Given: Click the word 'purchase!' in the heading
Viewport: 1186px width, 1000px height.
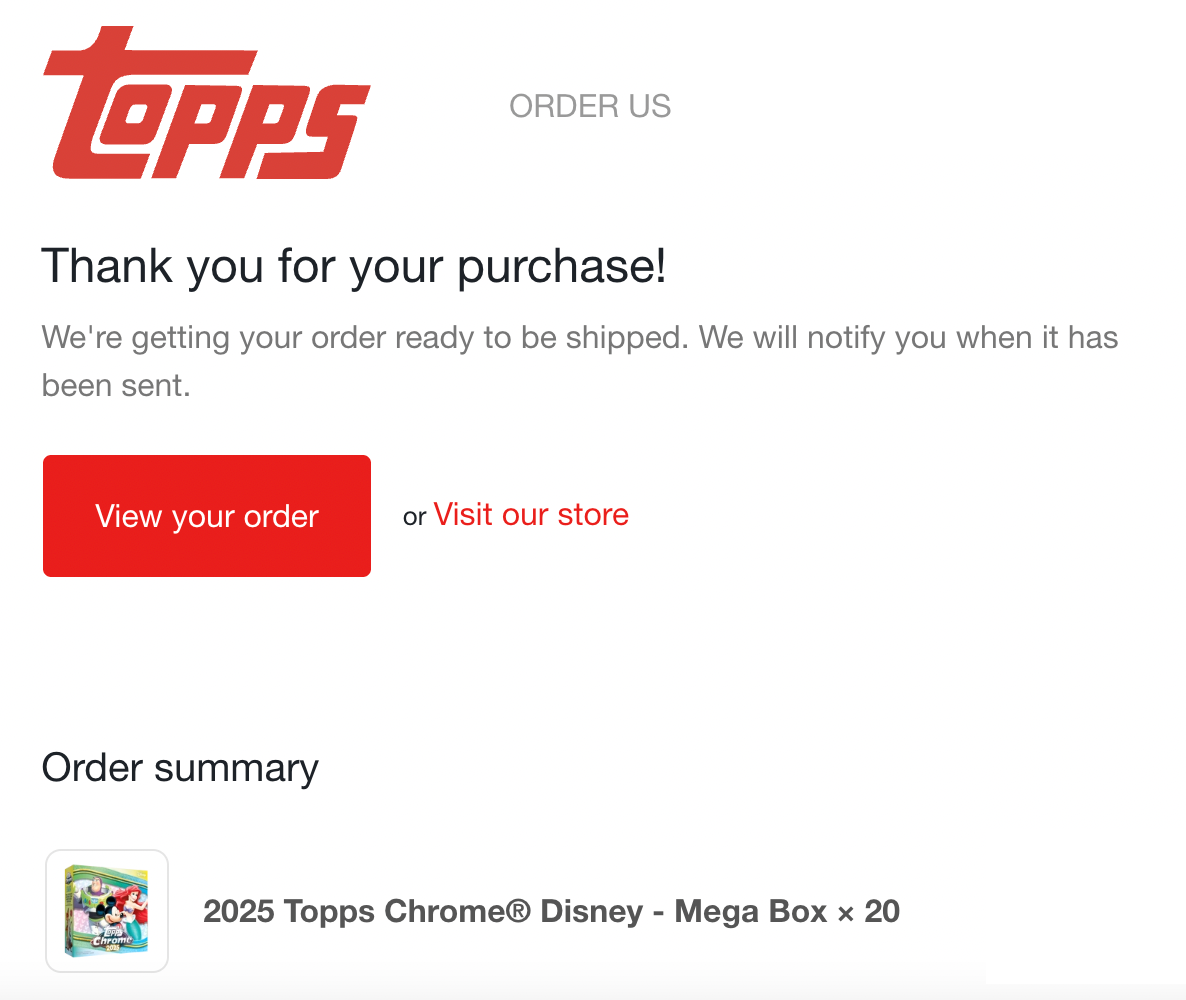Looking at the screenshot, I should [562, 268].
